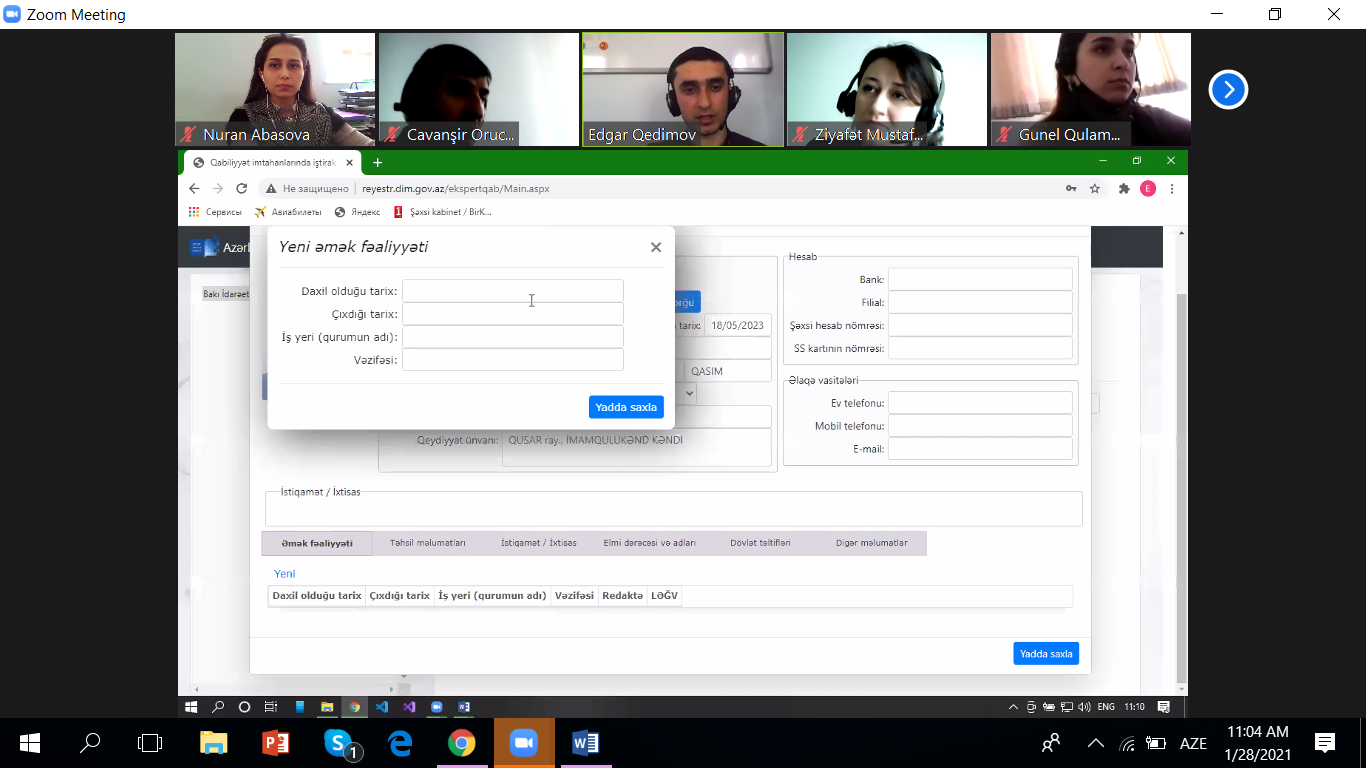Click the Yeni link above table
This screenshot has width=1366, height=768.
pos(285,574)
